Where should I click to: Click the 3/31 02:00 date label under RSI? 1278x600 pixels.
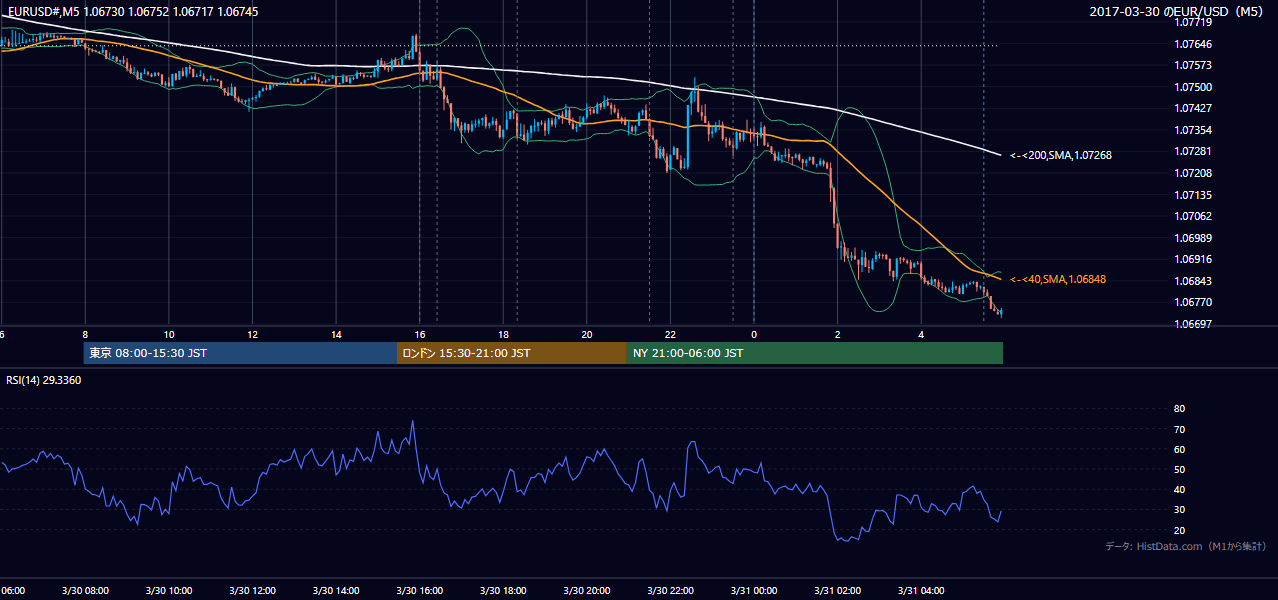click(x=838, y=590)
